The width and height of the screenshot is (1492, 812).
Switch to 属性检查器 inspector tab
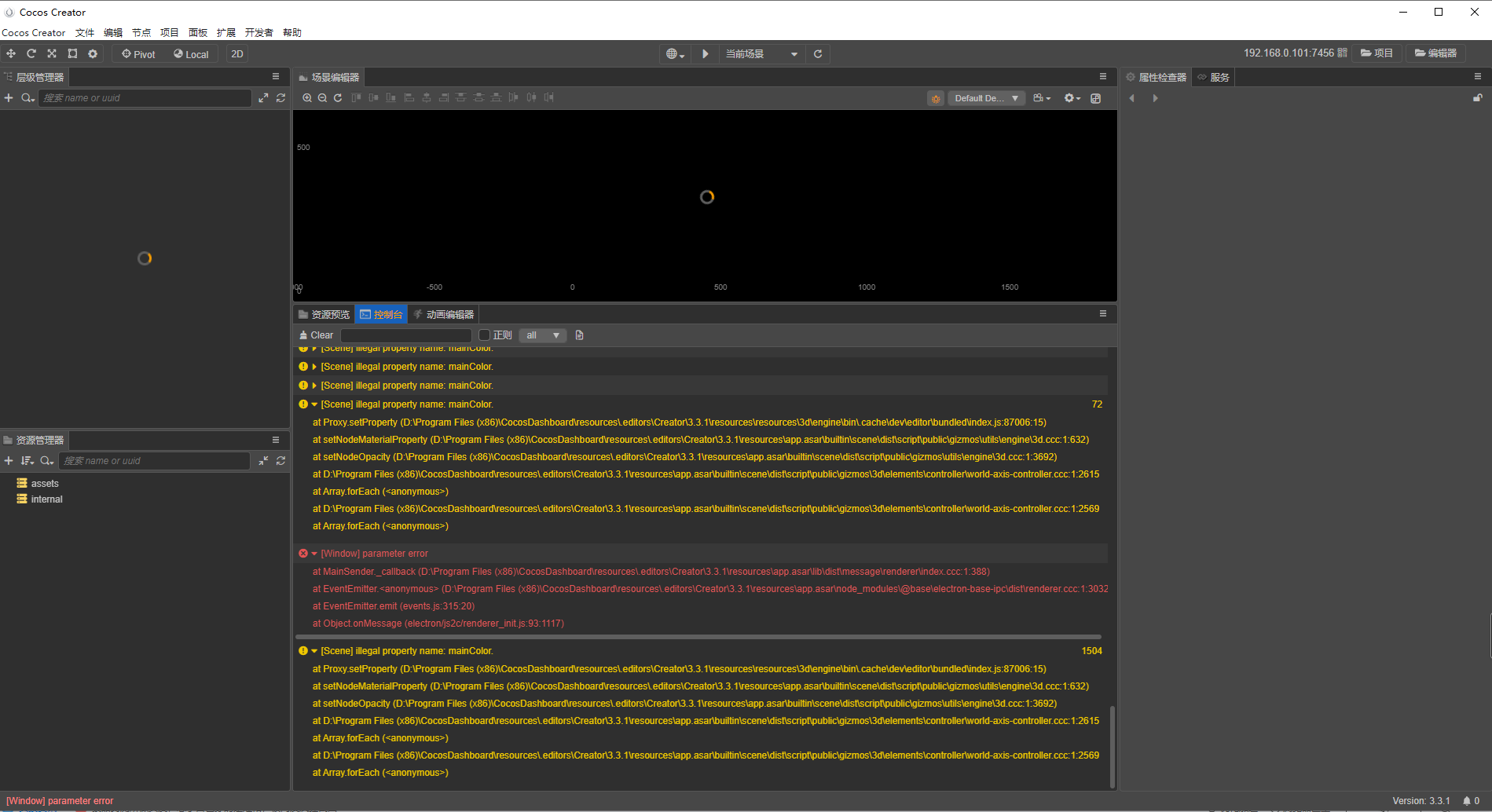1157,77
